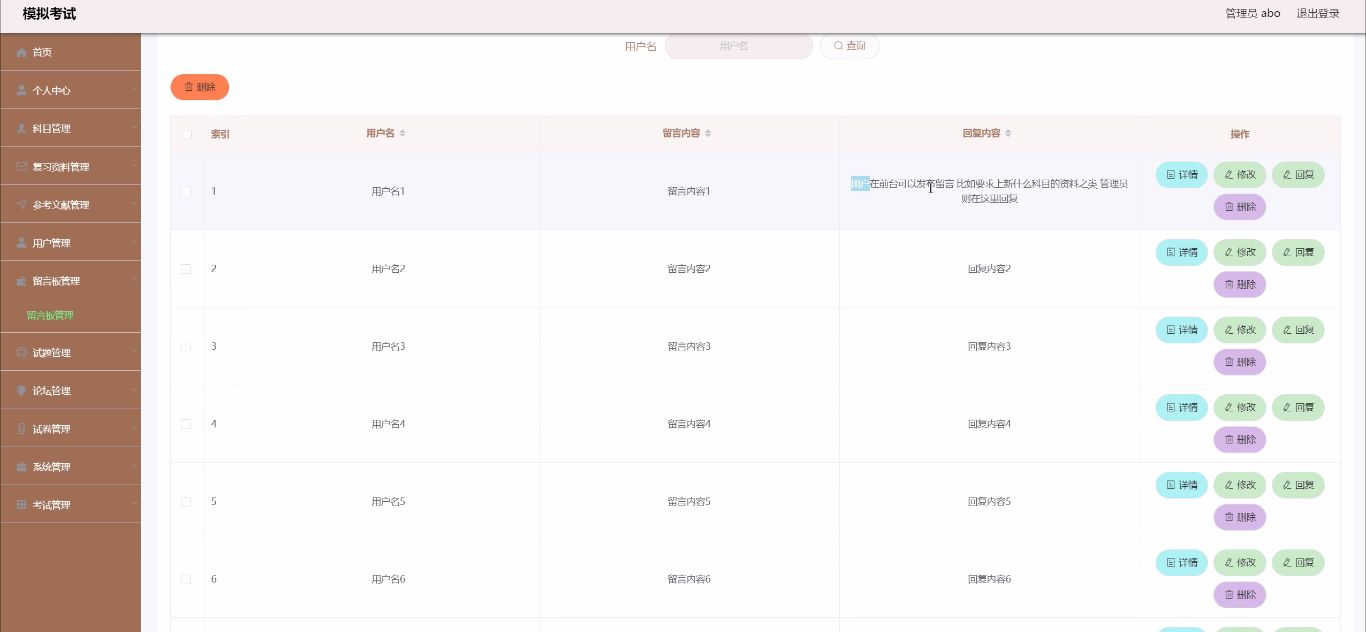
Task: Check the checkbox for row 2
Action: coord(186,269)
